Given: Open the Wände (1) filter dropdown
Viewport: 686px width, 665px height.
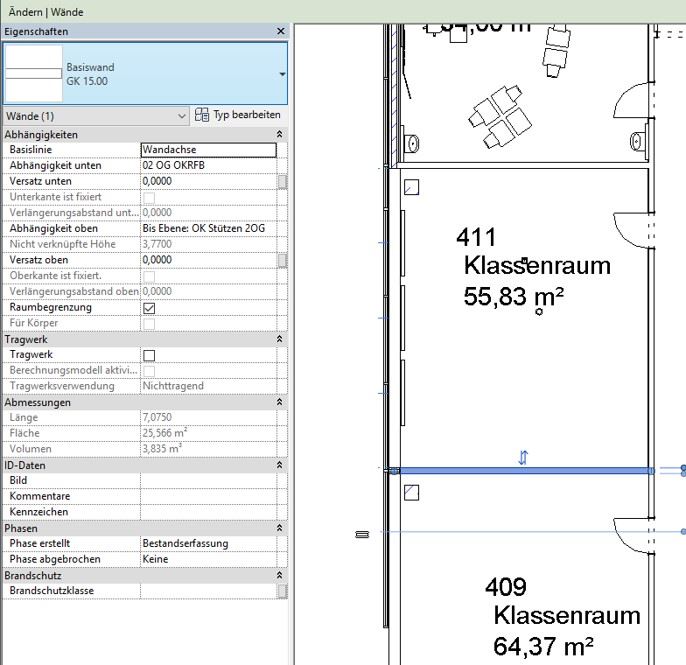Looking at the screenshot, I should (181, 116).
